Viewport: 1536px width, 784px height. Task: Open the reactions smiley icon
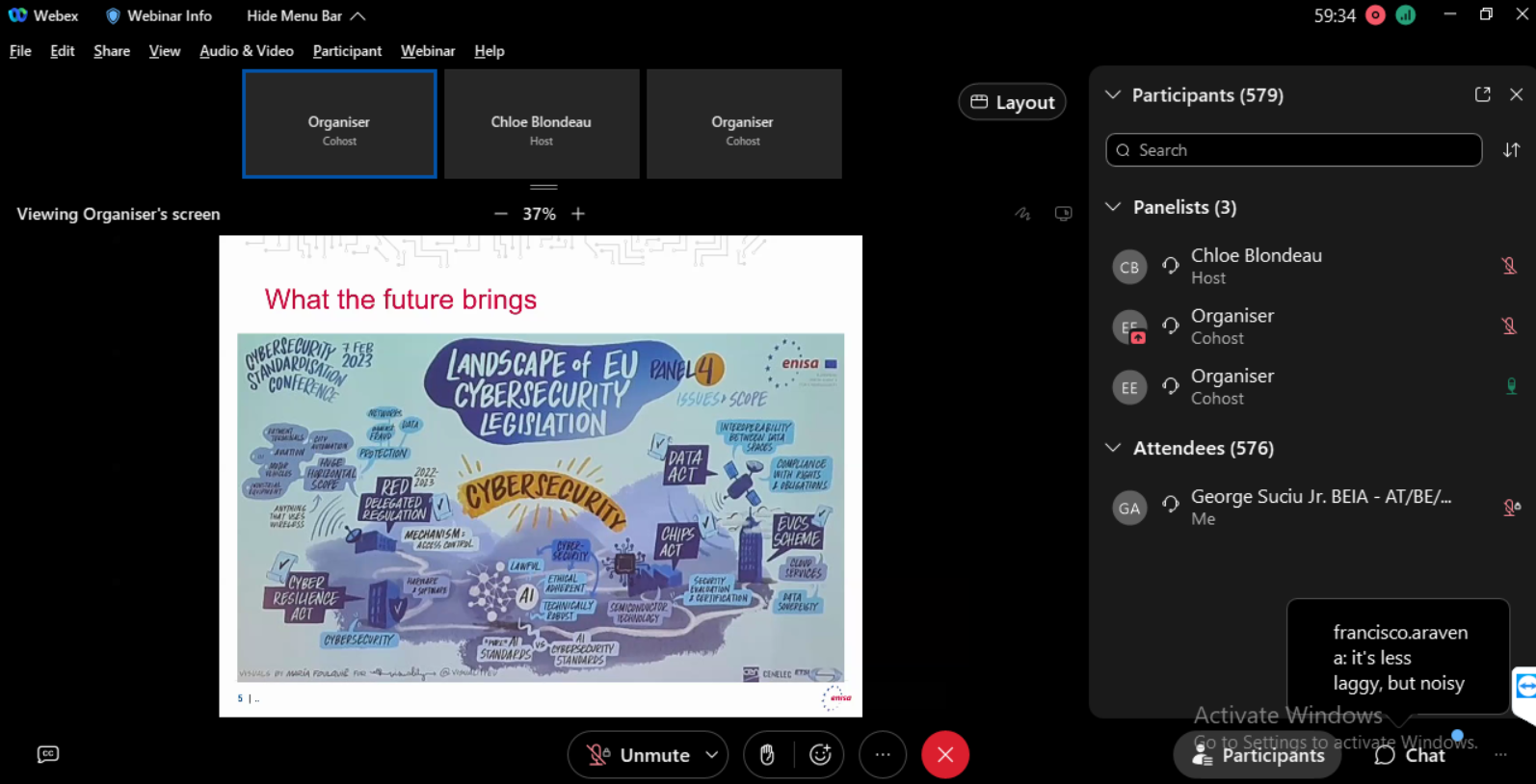(x=820, y=755)
